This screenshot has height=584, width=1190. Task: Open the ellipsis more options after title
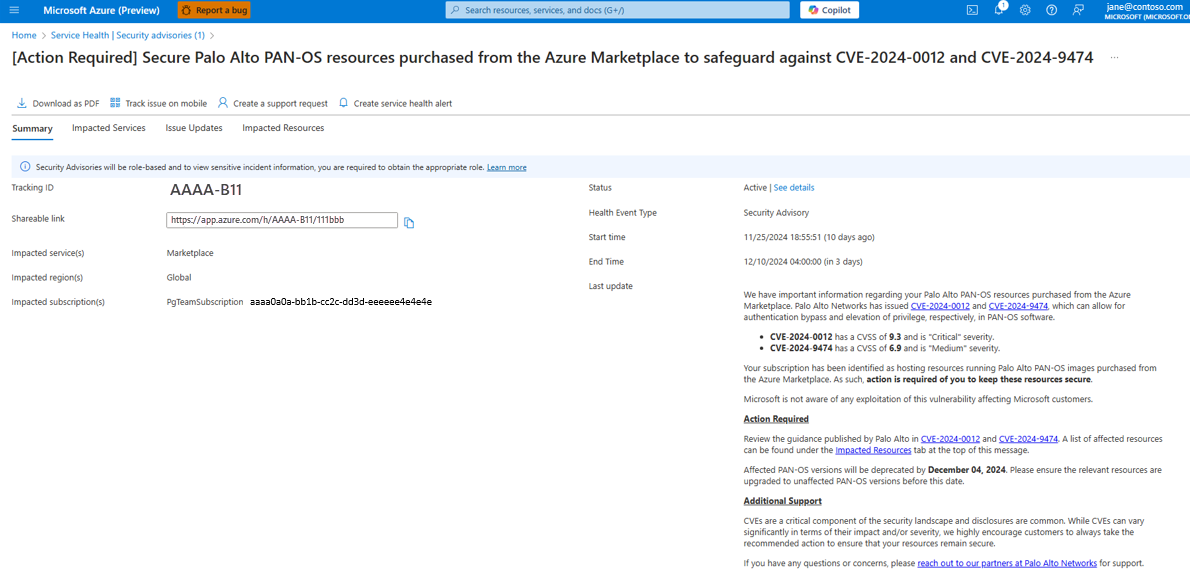click(x=1114, y=58)
